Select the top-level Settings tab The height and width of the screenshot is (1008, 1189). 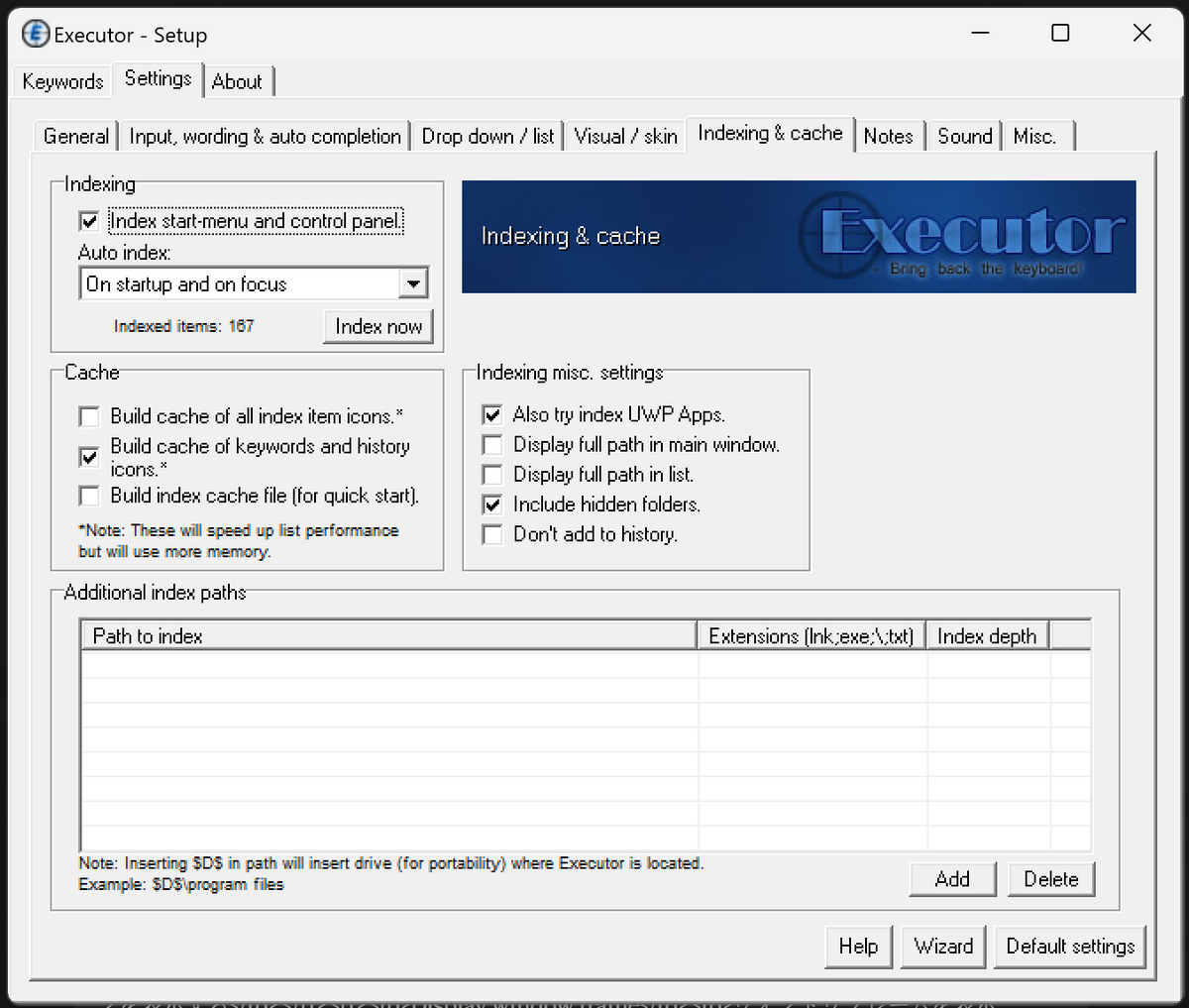pos(158,78)
